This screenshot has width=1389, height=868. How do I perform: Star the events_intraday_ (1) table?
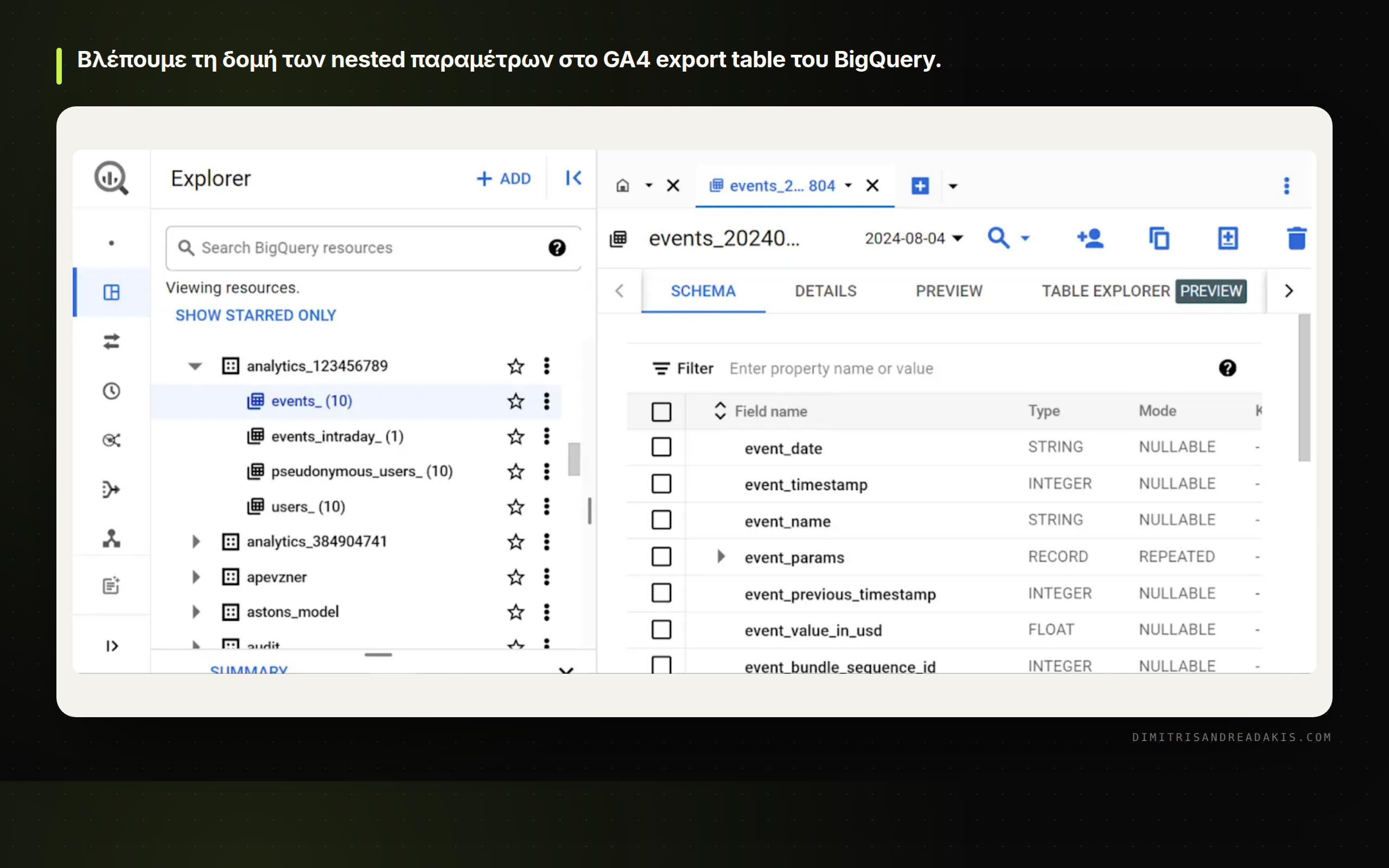point(516,437)
